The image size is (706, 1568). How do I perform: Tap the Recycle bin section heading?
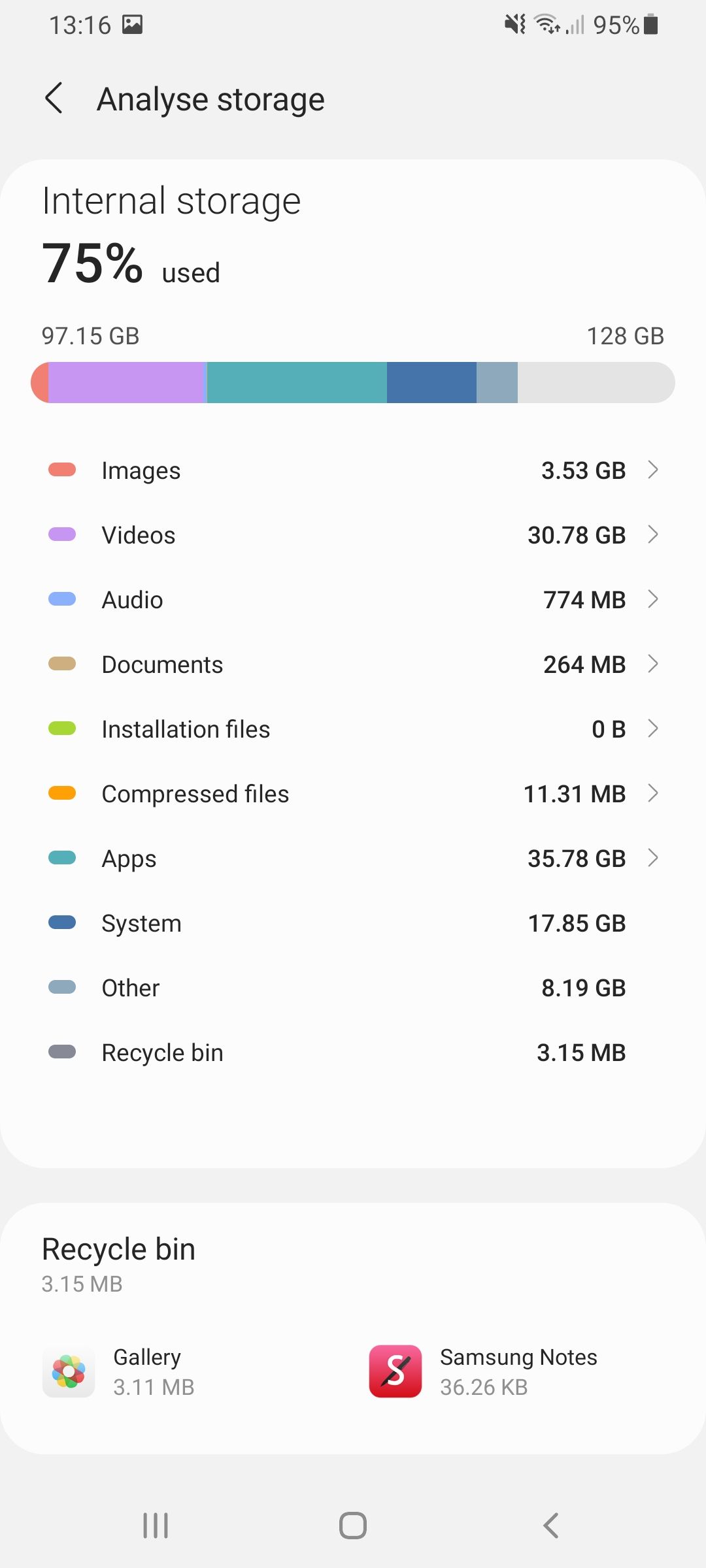pos(118,1249)
